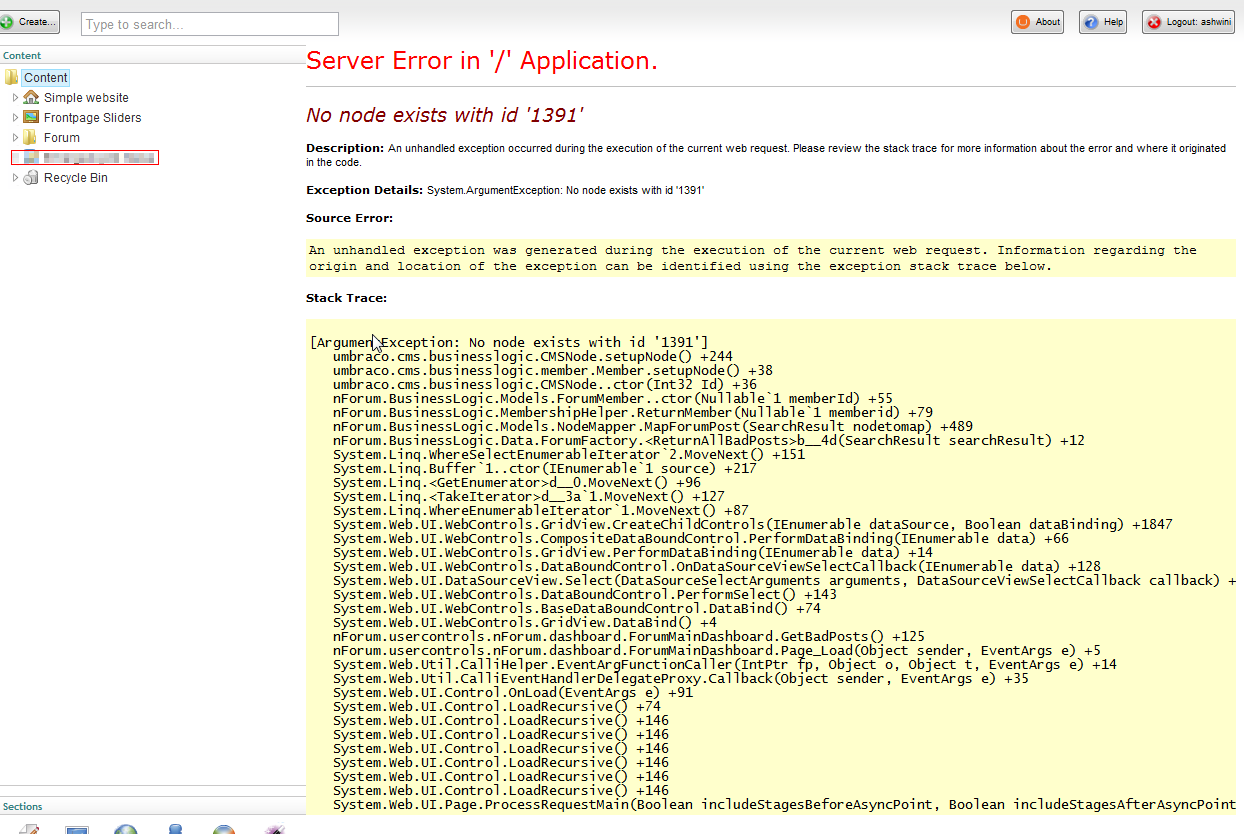Select the Frontpage Sliders tree item
Image resolution: width=1244 pixels, height=834 pixels.
(x=93, y=118)
